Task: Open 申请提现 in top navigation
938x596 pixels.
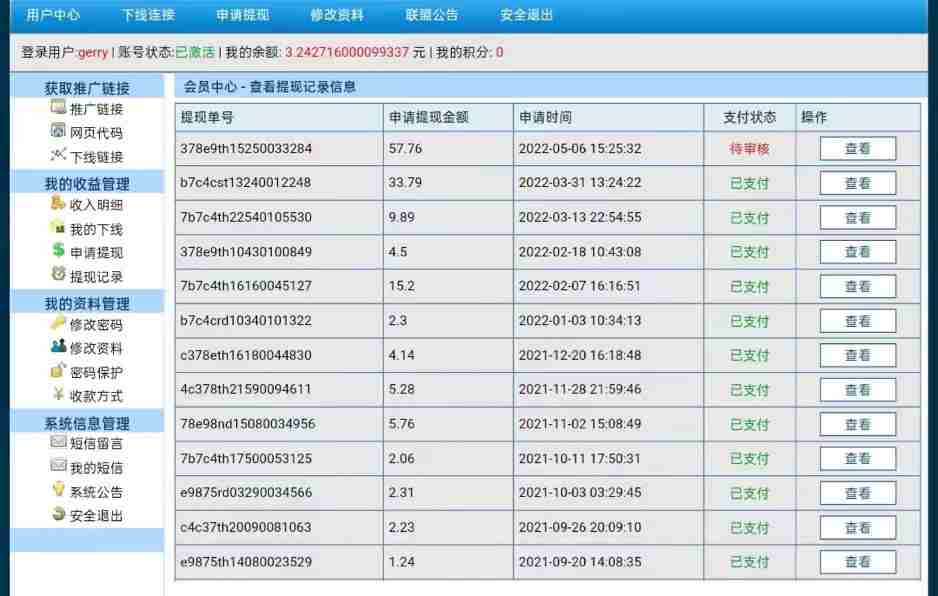Action: [242, 15]
